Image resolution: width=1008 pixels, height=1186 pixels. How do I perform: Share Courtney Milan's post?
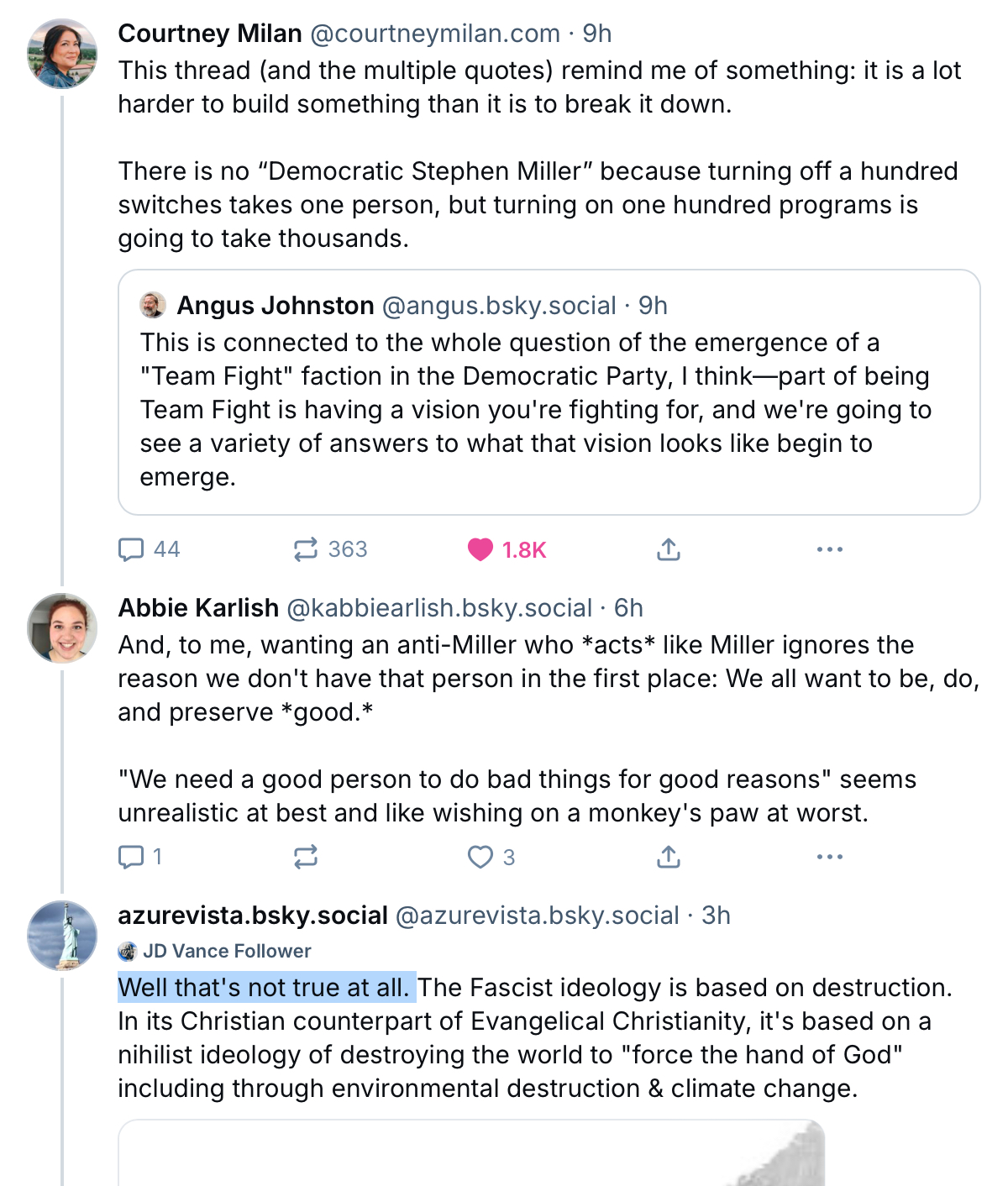coord(668,549)
